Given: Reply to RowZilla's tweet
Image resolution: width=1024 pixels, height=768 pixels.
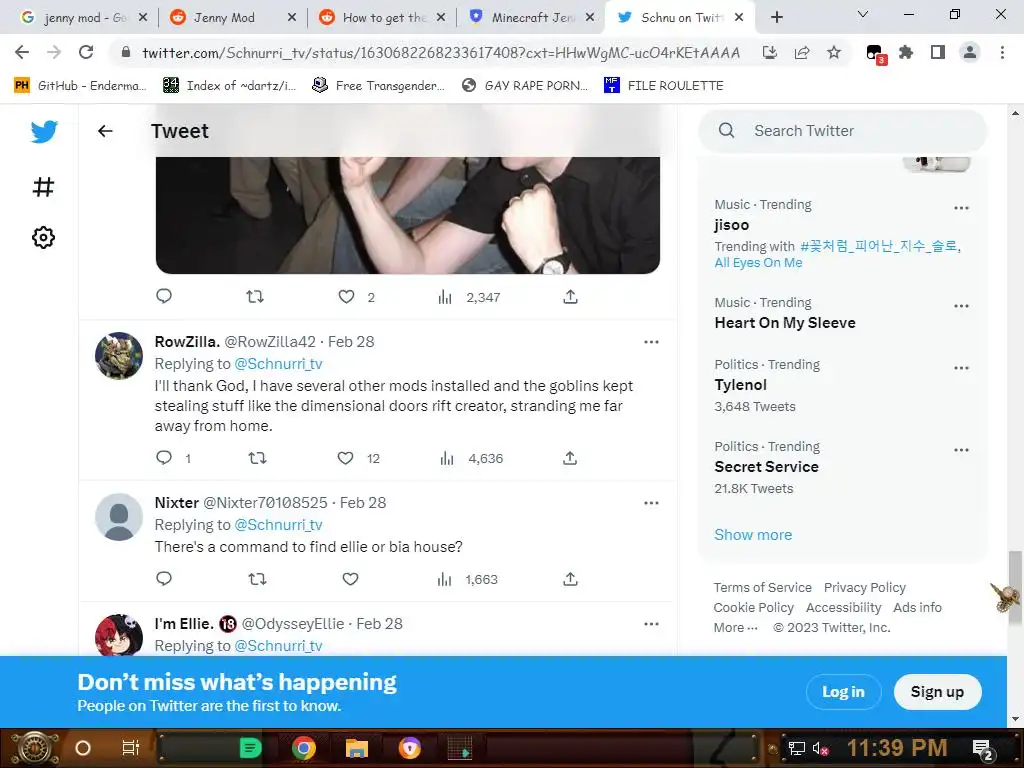Looking at the screenshot, I should tap(164, 458).
